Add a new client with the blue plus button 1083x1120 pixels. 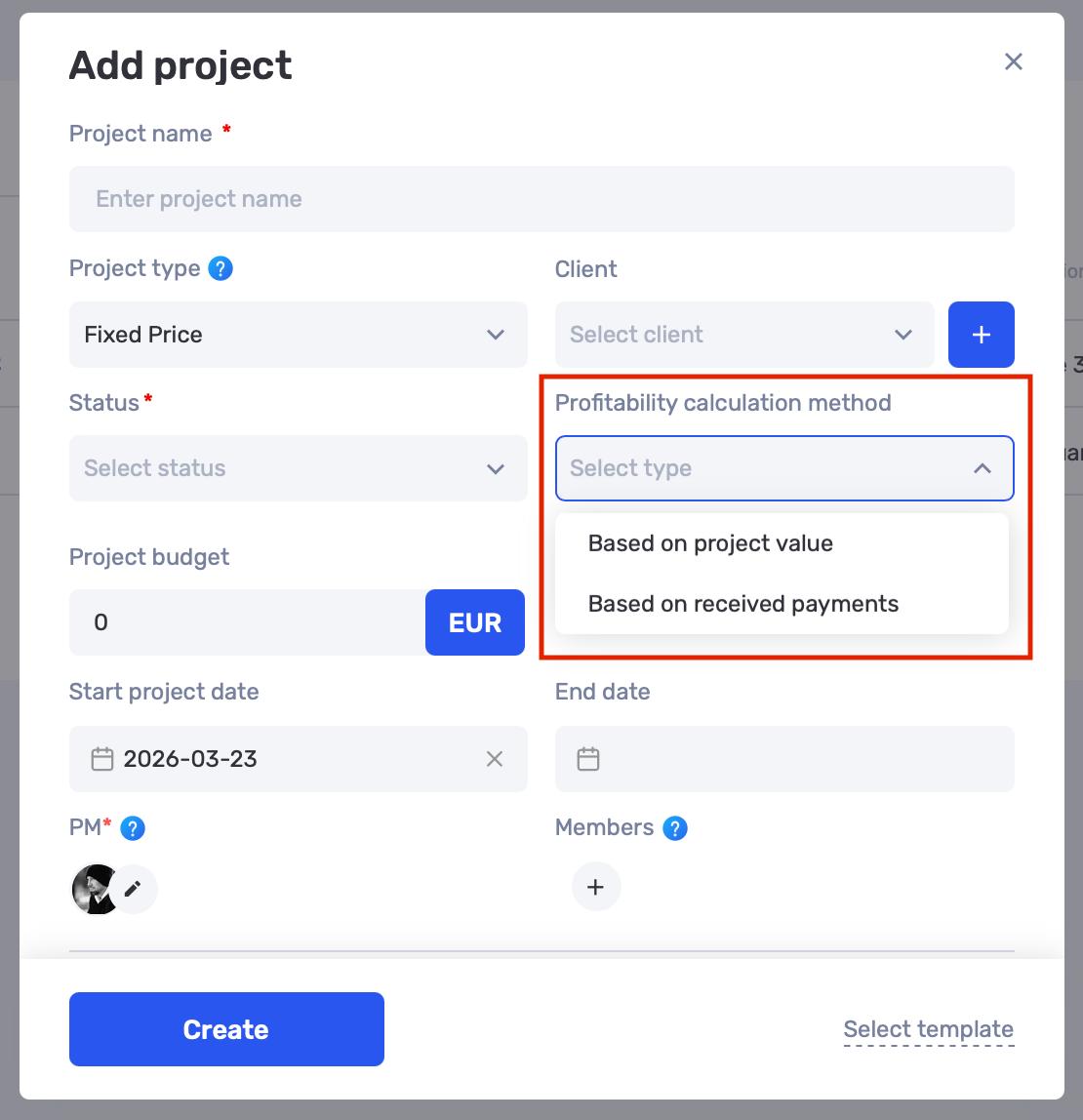click(981, 335)
